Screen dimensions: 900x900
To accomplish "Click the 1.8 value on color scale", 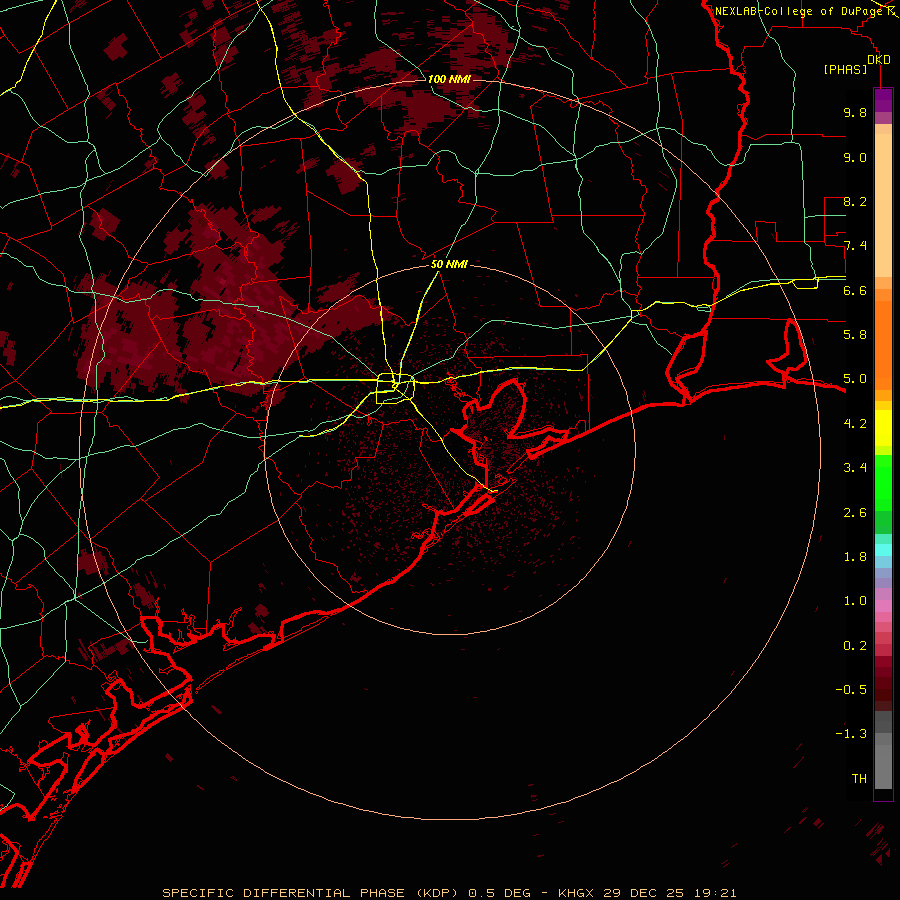I will click(x=855, y=557).
